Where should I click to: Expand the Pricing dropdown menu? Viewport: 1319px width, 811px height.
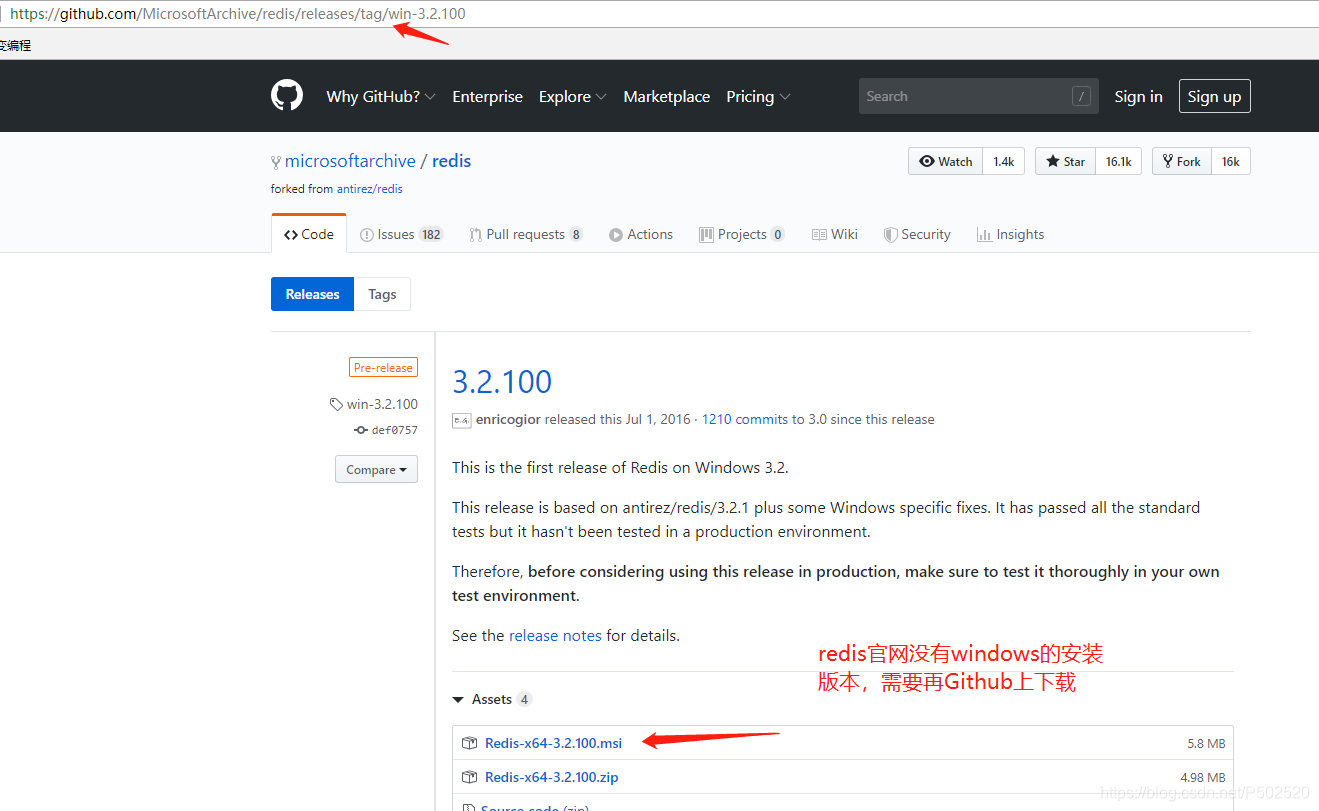coord(758,96)
